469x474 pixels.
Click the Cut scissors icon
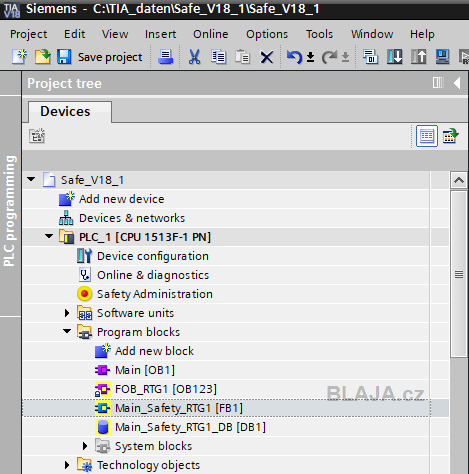(194, 57)
